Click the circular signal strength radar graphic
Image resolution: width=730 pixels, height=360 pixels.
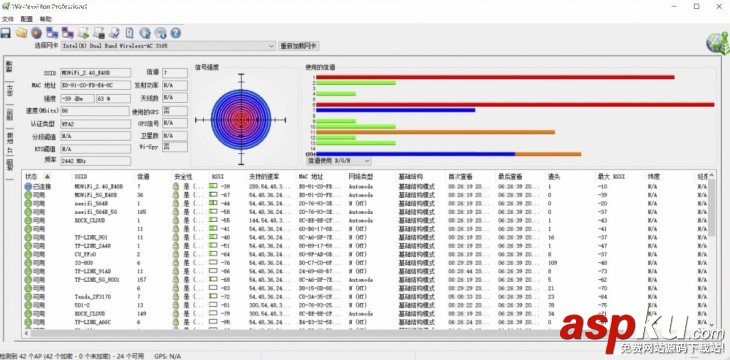click(x=241, y=120)
